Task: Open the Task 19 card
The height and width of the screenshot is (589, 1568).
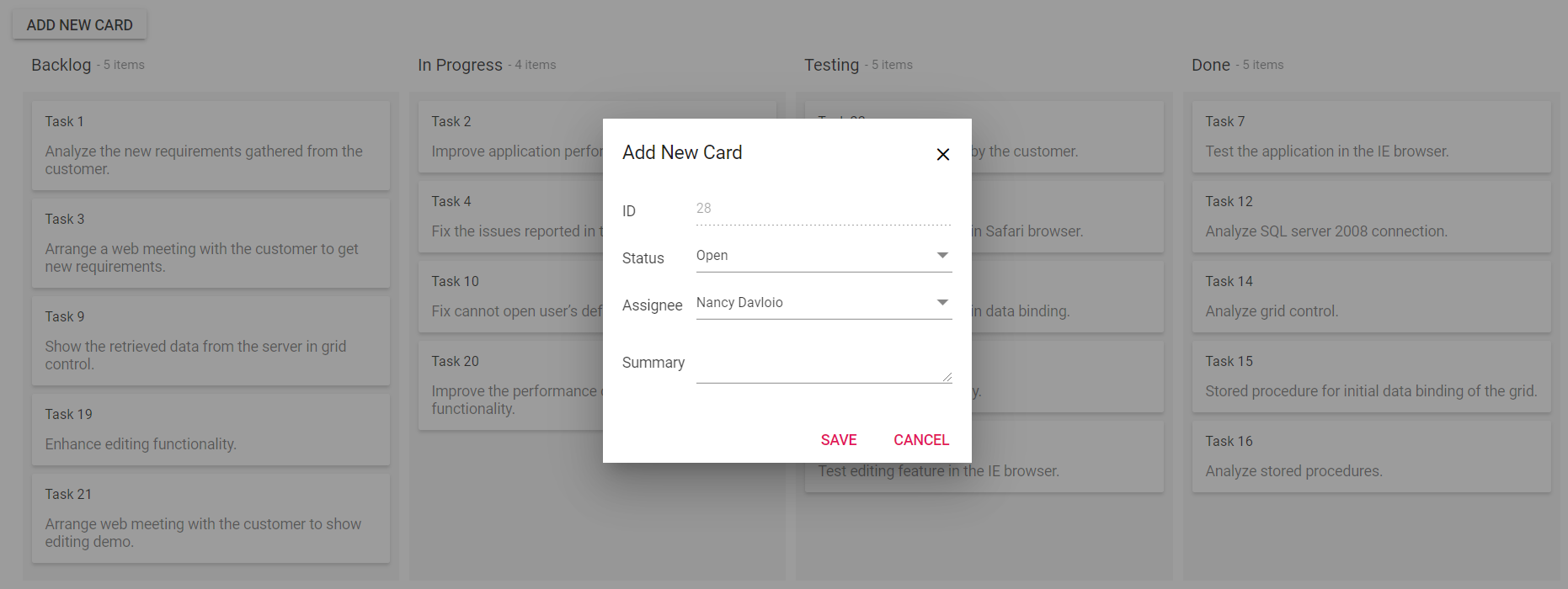Action: tap(211, 429)
